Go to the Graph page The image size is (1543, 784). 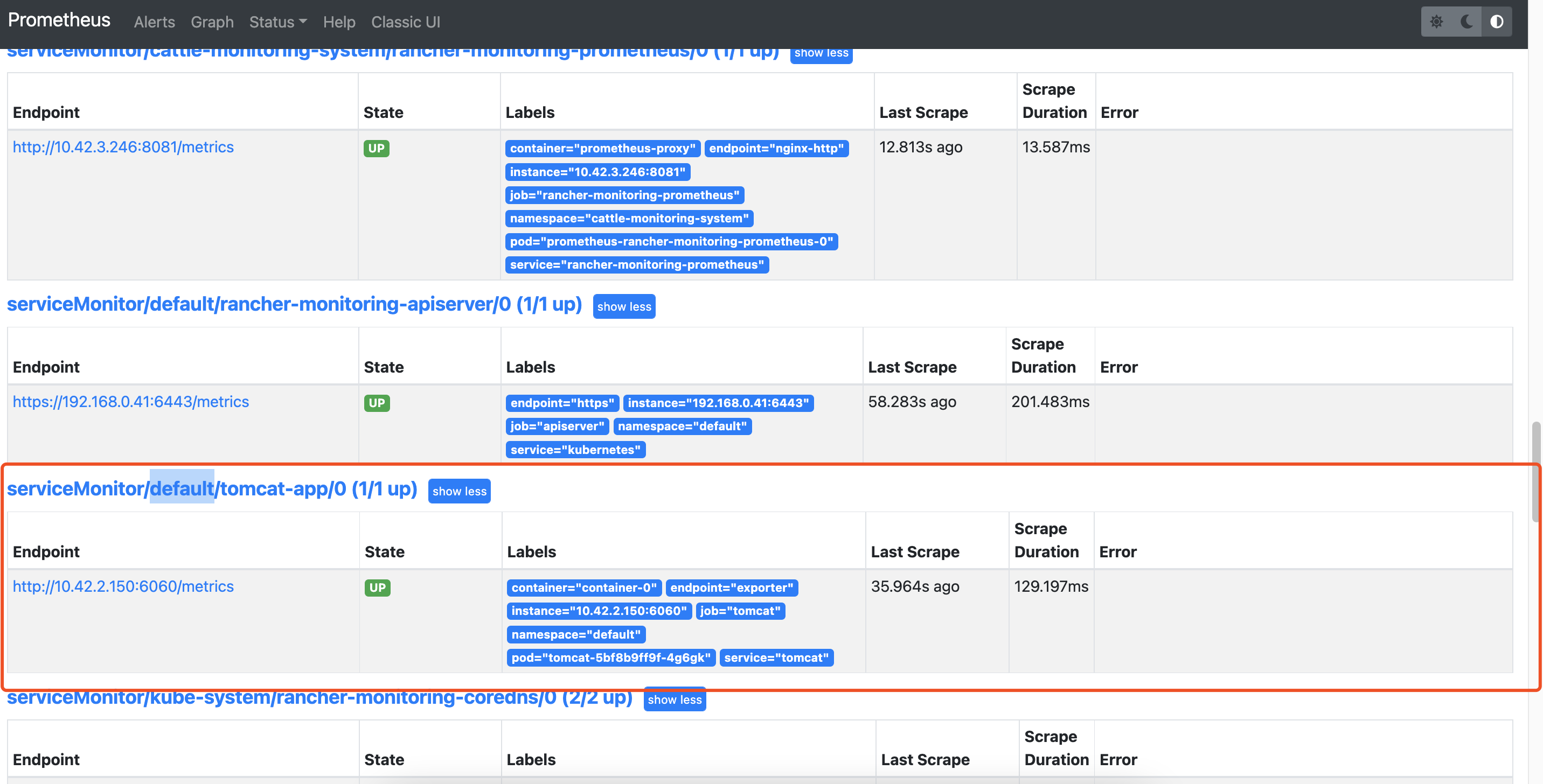212,22
